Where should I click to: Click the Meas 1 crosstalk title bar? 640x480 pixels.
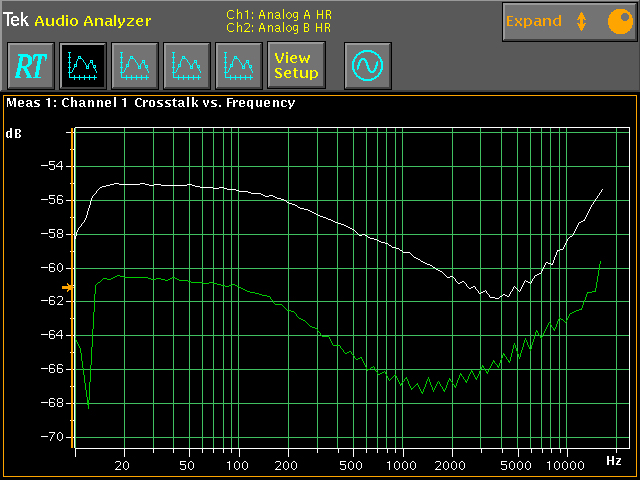150,102
